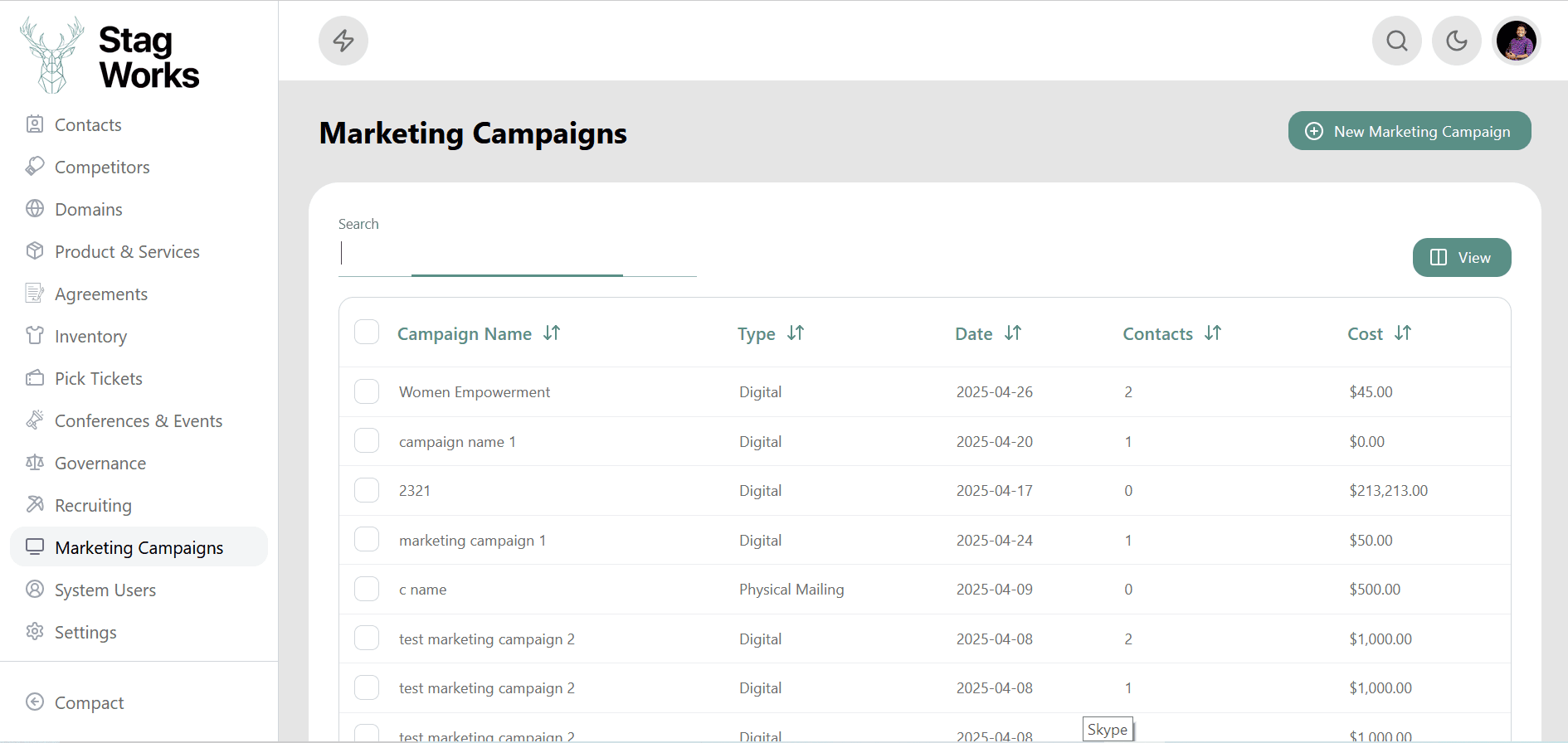
Task: Open the Women Empowerment campaign
Action: click(x=475, y=392)
